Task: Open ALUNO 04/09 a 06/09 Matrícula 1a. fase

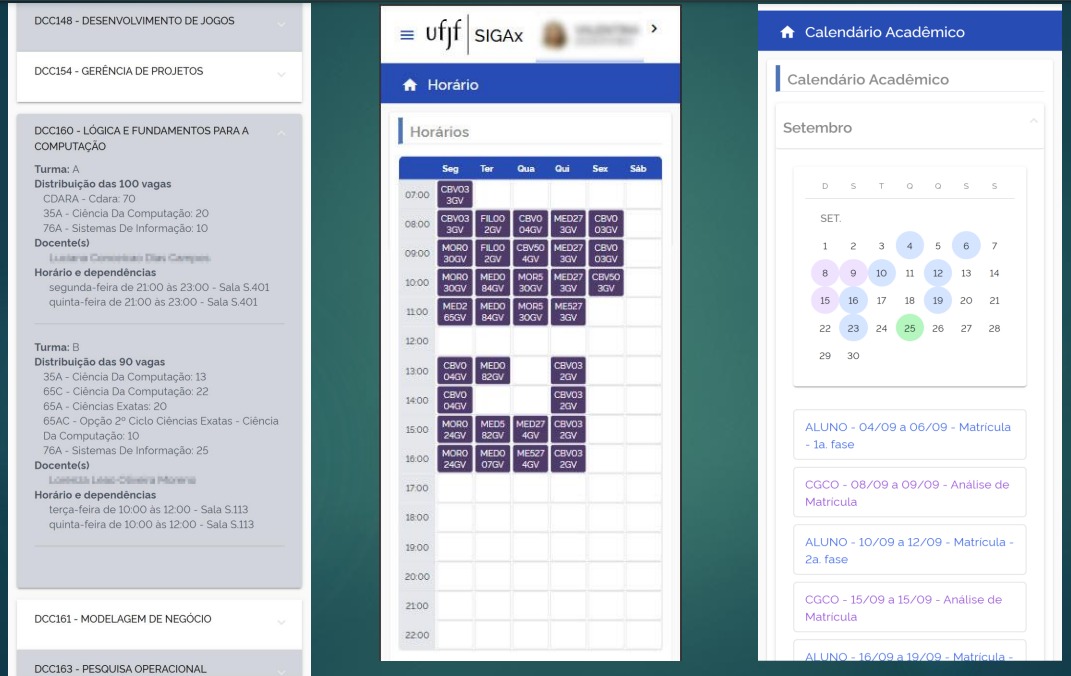Action: coord(909,435)
